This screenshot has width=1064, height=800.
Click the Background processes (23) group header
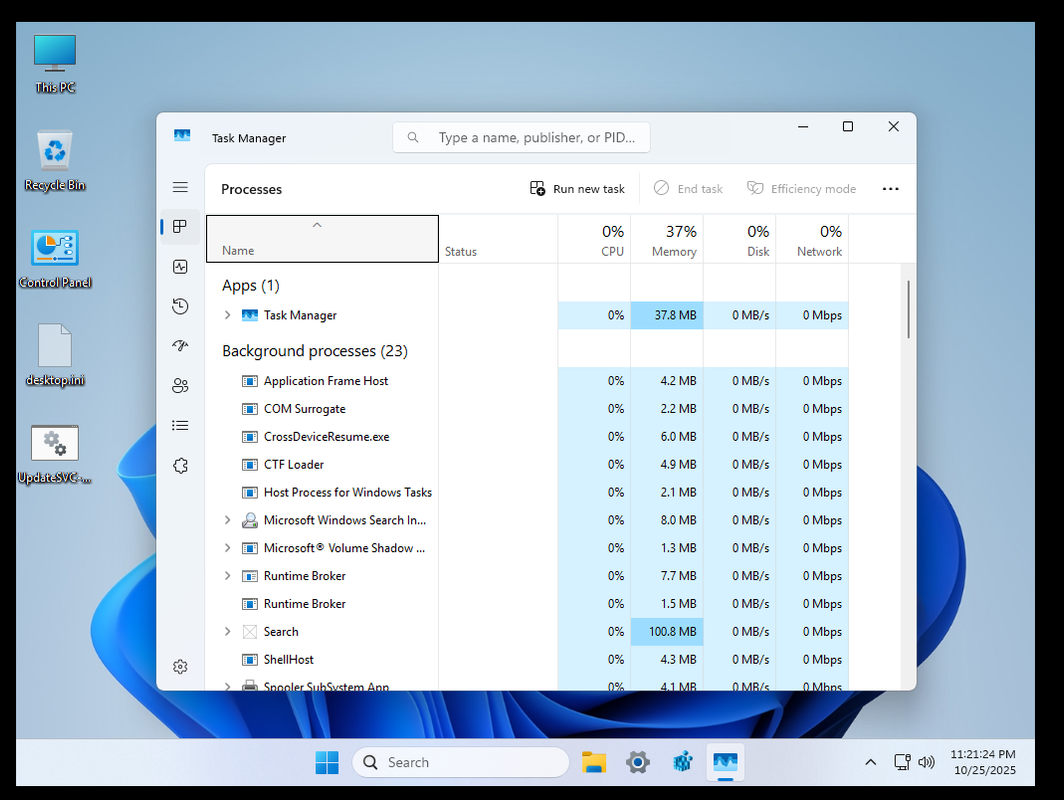point(315,351)
